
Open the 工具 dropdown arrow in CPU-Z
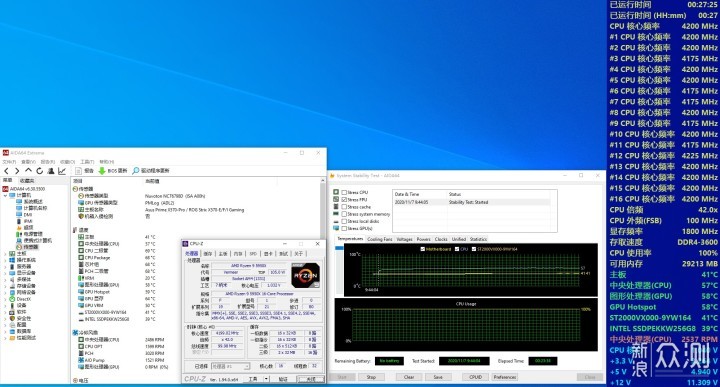tap(266, 379)
